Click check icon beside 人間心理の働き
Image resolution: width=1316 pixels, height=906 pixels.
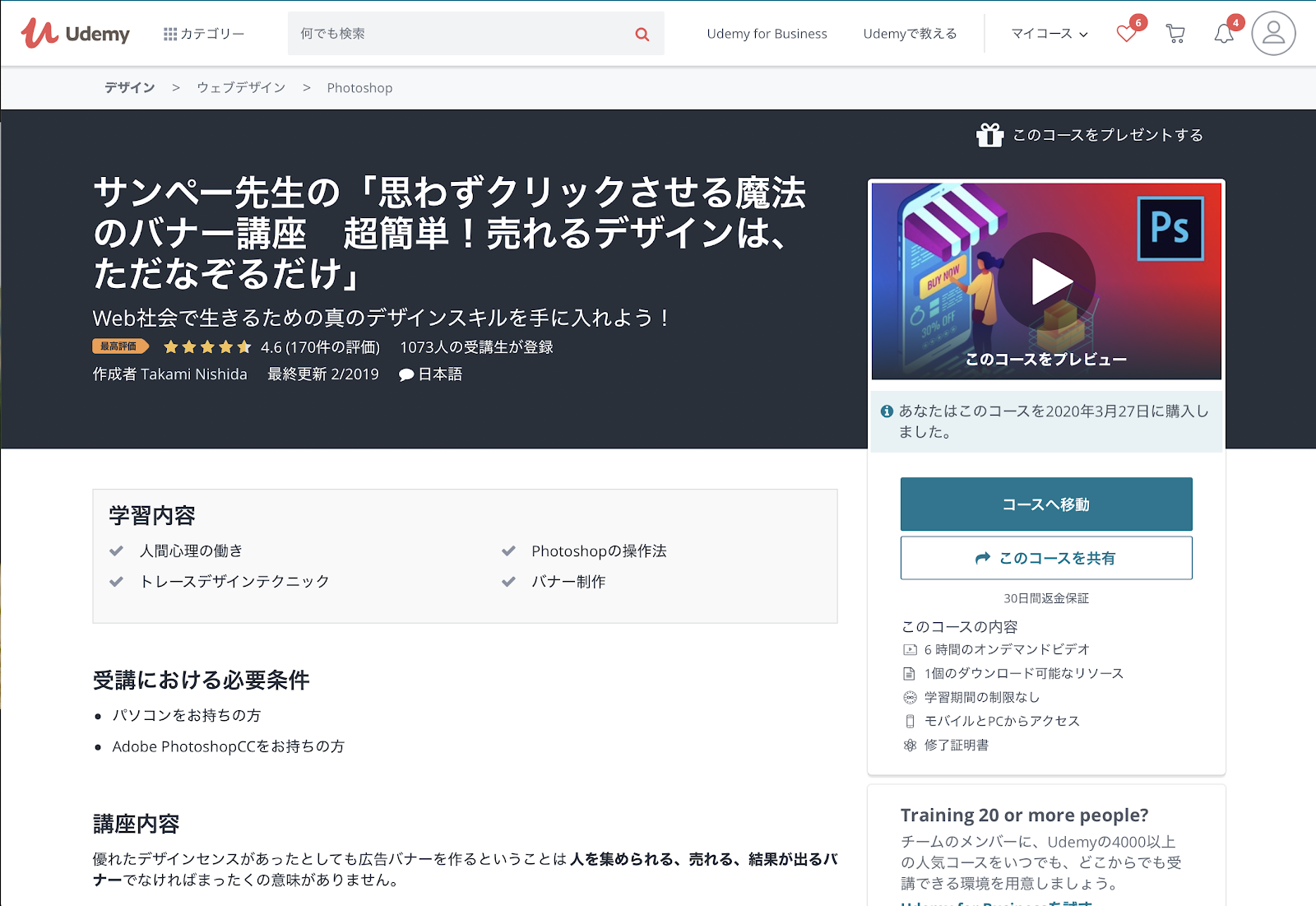(116, 551)
